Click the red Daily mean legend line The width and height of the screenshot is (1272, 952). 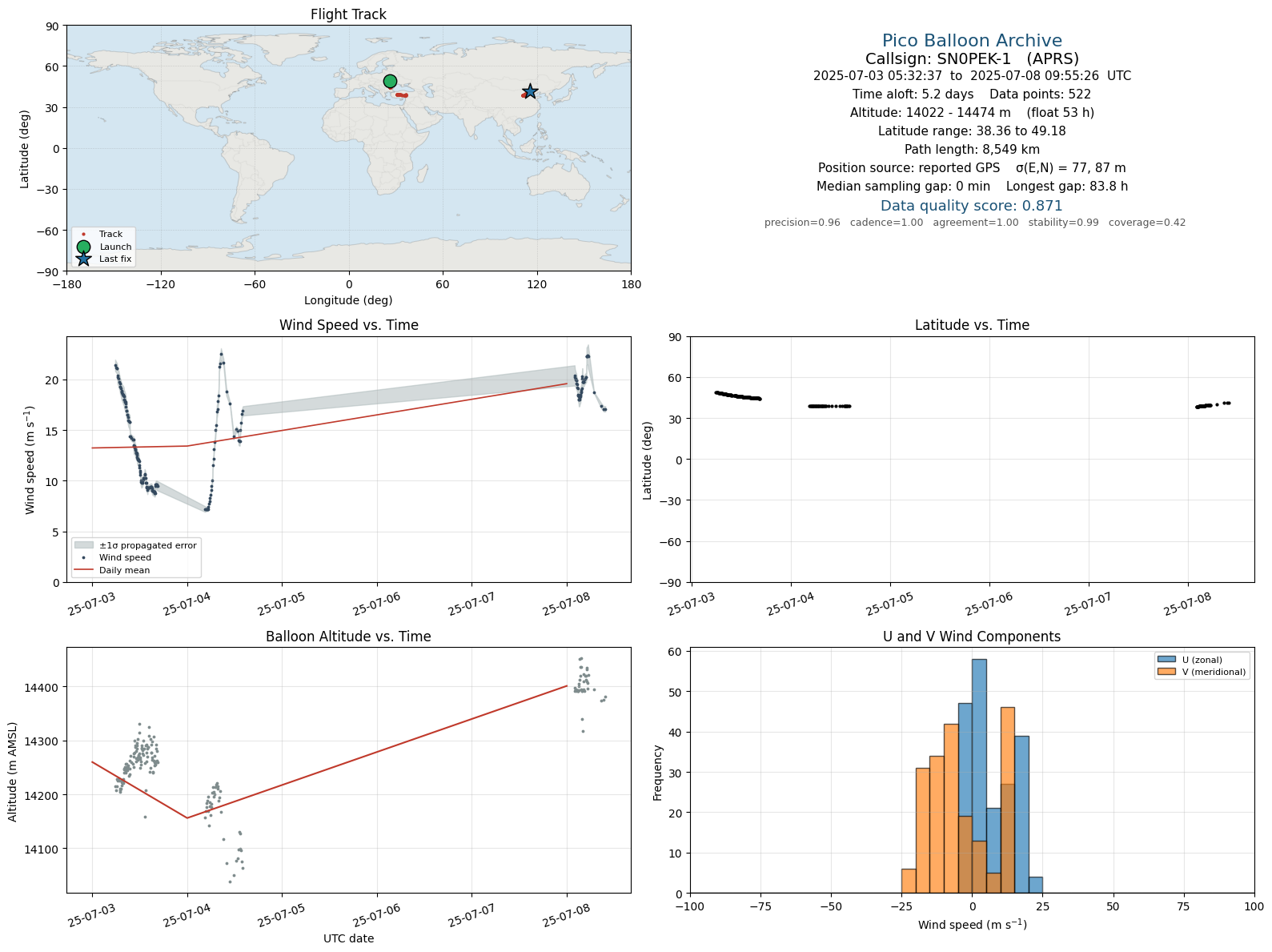(x=83, y=570)
